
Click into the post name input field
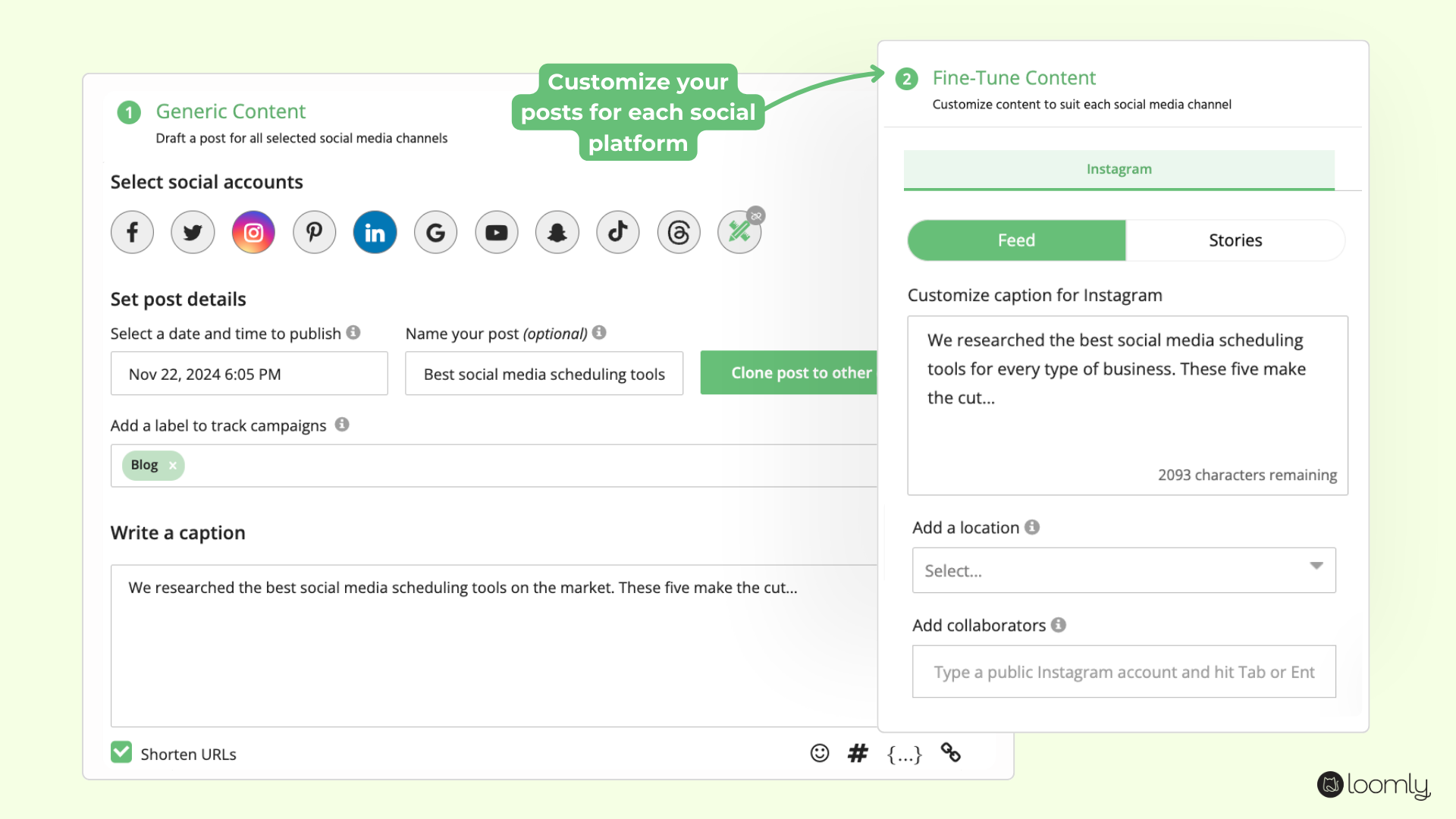(543, 372)
